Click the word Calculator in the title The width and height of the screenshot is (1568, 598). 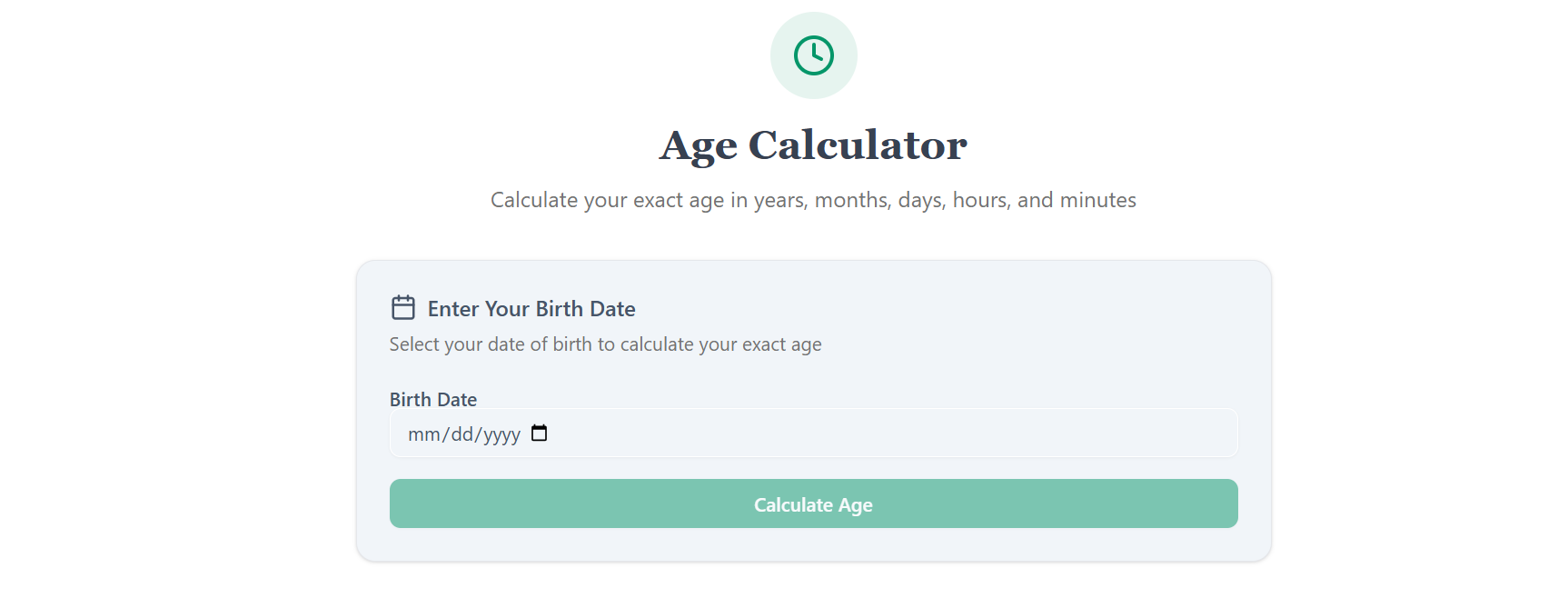[x=857, y=145]
